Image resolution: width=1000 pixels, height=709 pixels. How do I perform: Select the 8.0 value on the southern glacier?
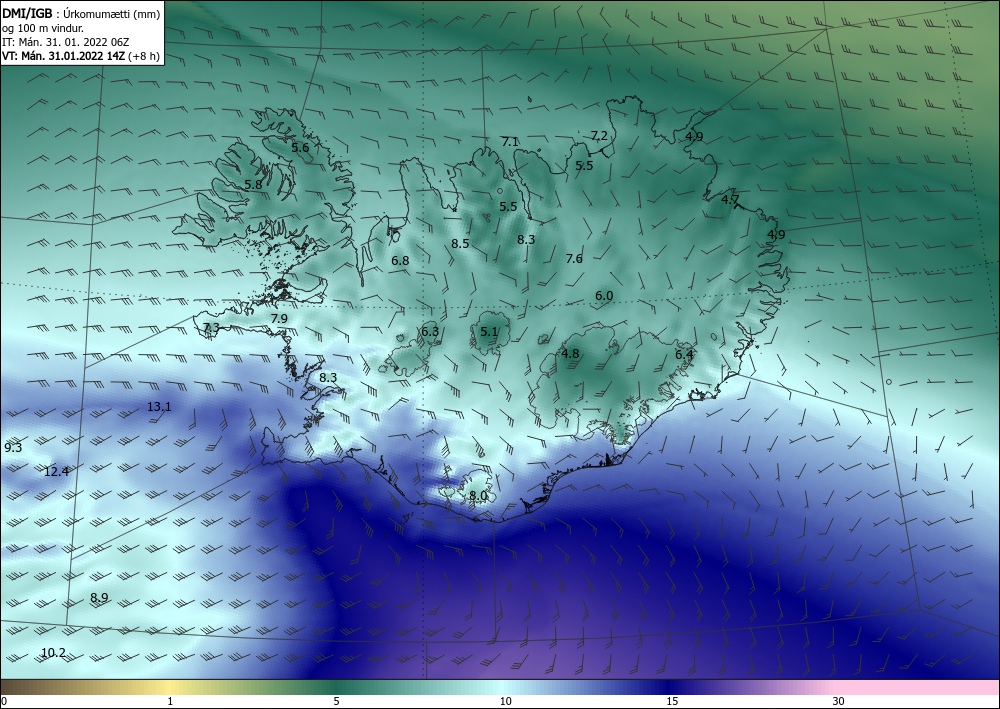pos(478,495)
